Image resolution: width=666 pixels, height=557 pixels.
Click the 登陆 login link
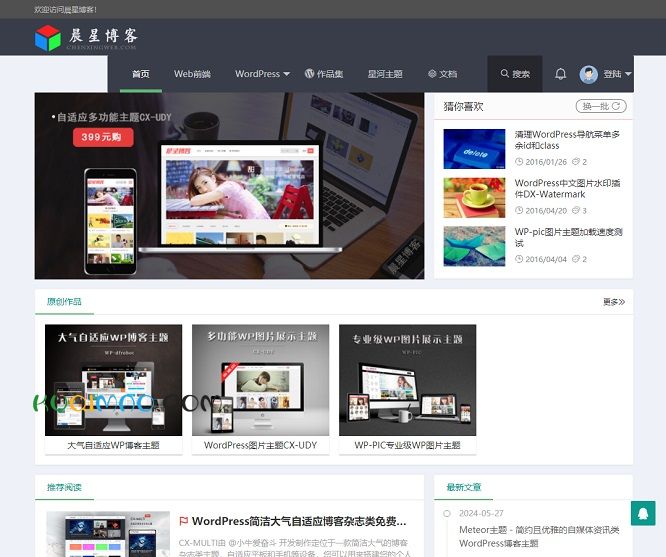click(x=612, y=74)
